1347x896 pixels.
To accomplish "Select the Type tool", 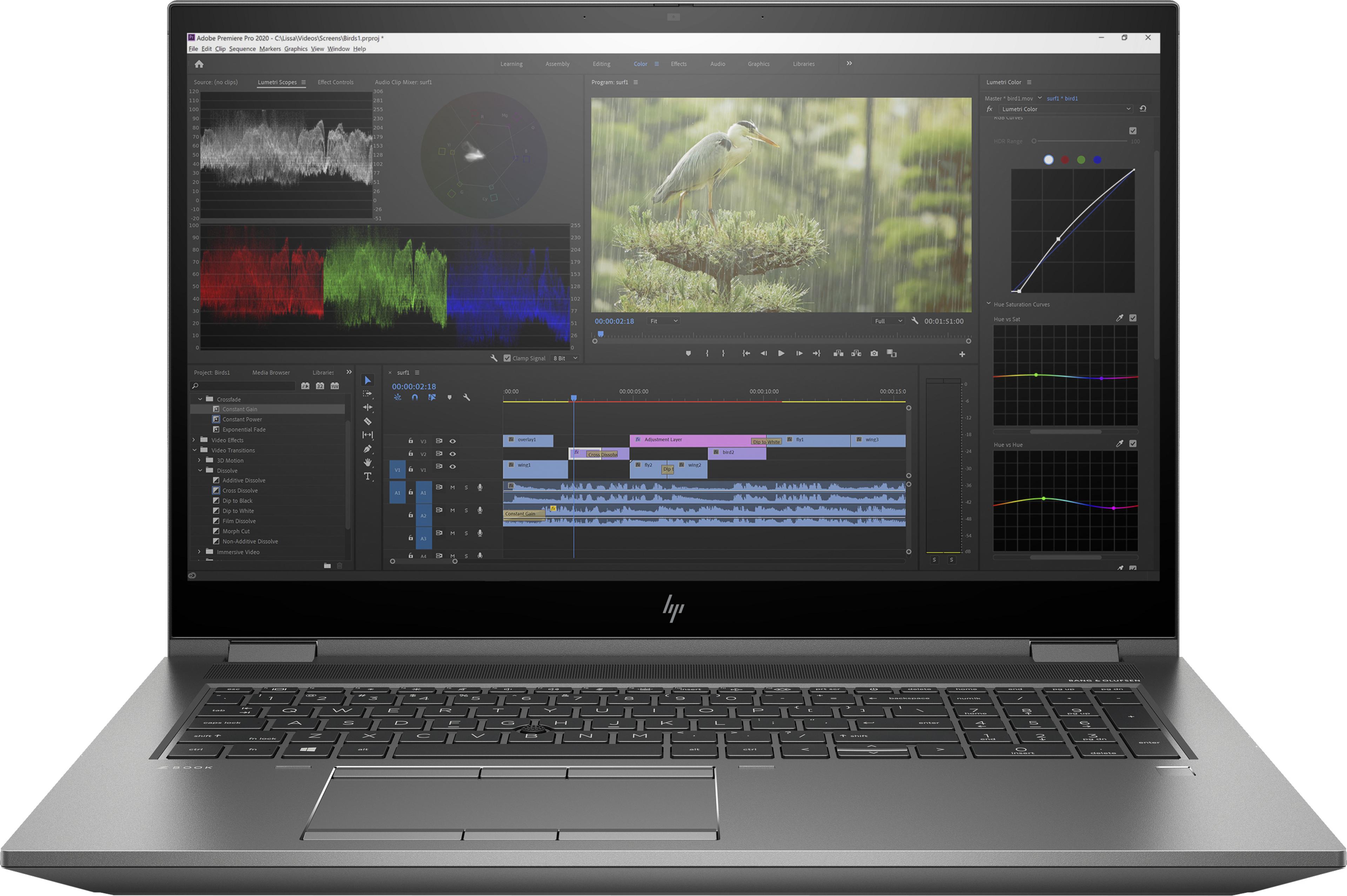I will coord(368,476).
